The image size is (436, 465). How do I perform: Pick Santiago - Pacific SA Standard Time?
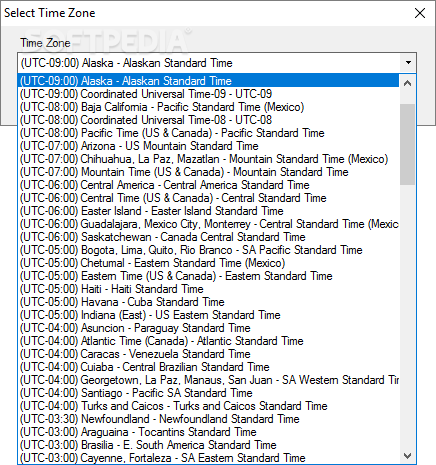click(209, 393)
